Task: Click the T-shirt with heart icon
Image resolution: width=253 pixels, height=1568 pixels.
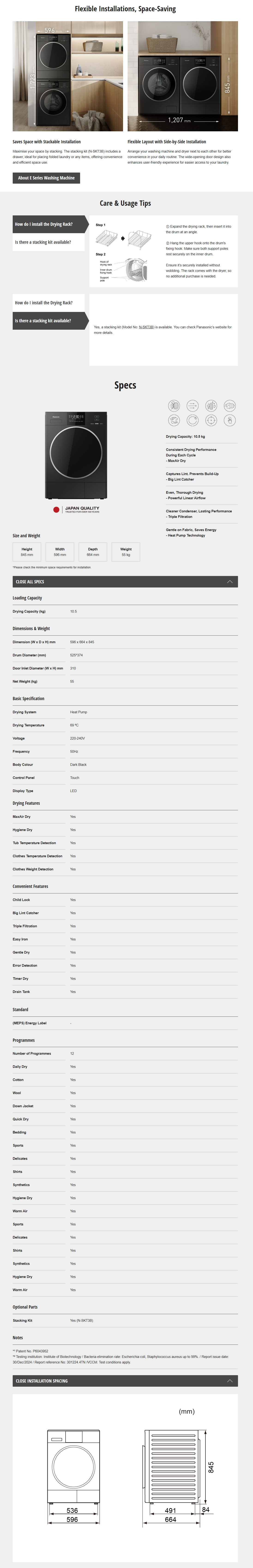Action: pyautogui.click(x=174, y=420)
